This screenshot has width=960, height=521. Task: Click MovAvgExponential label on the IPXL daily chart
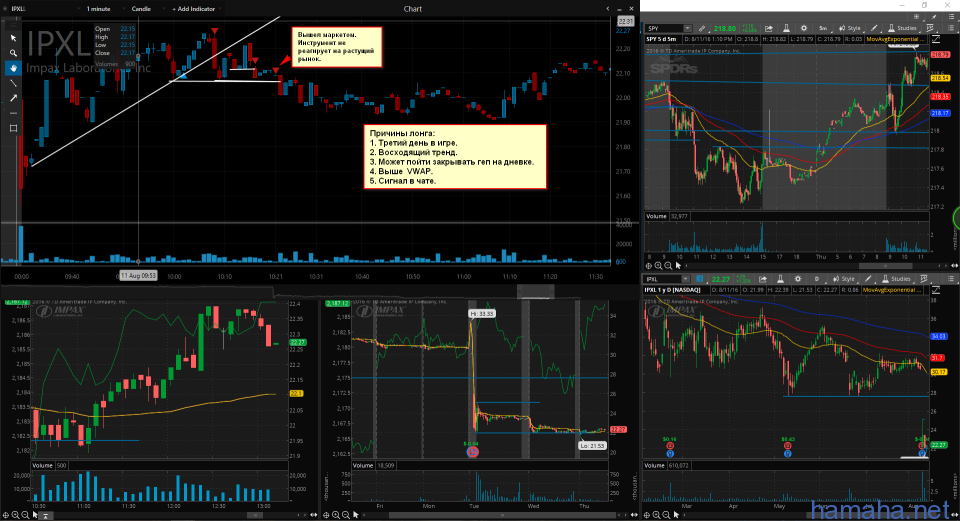[x=892, y=290]
